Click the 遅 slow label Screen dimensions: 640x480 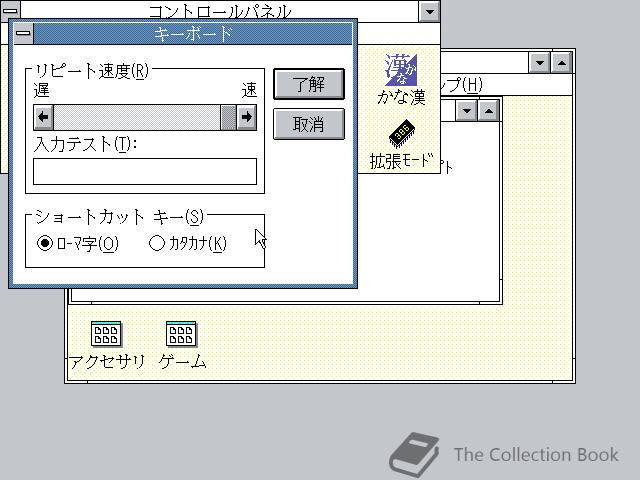(x=41, y=90)
